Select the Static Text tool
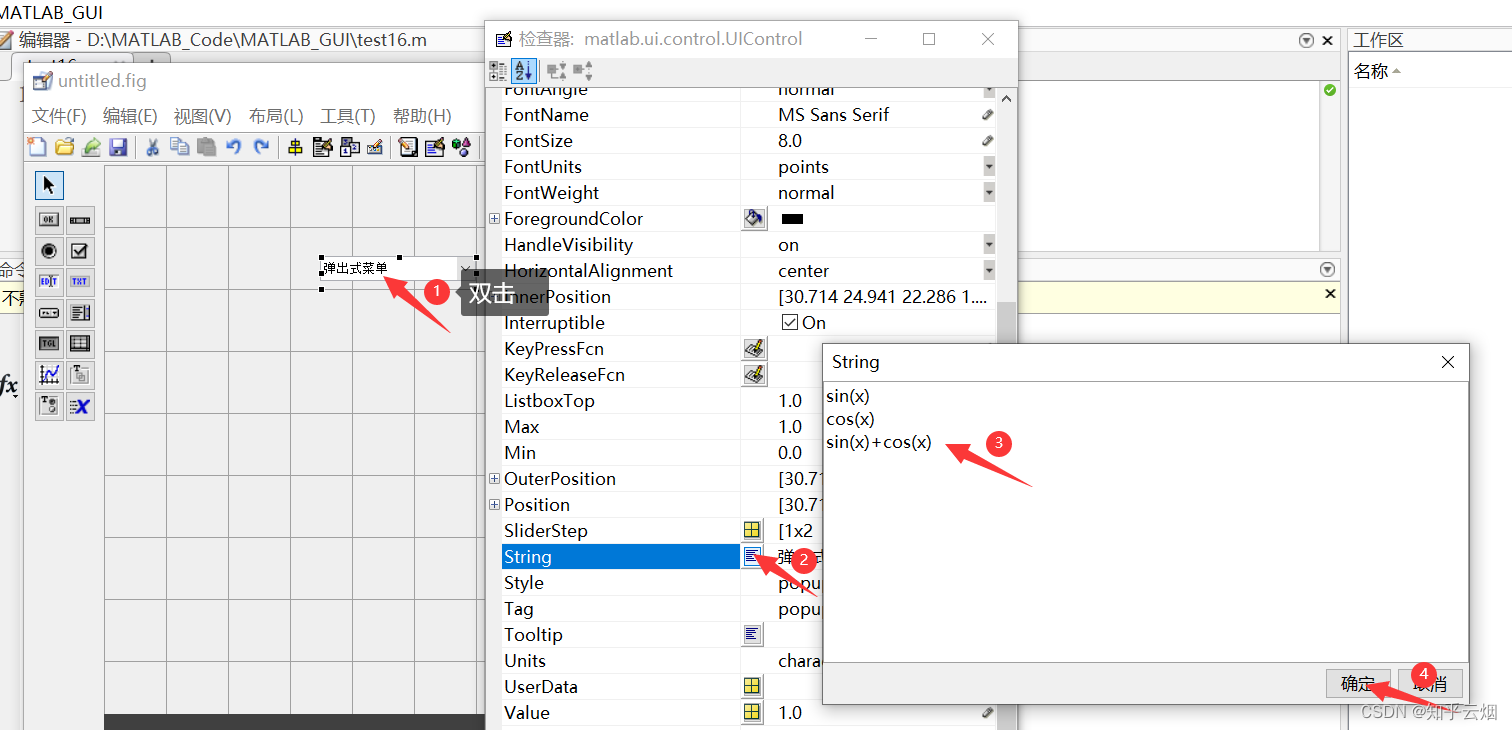The height and width of the screenshot is (730, 1512). pos(80,281)
